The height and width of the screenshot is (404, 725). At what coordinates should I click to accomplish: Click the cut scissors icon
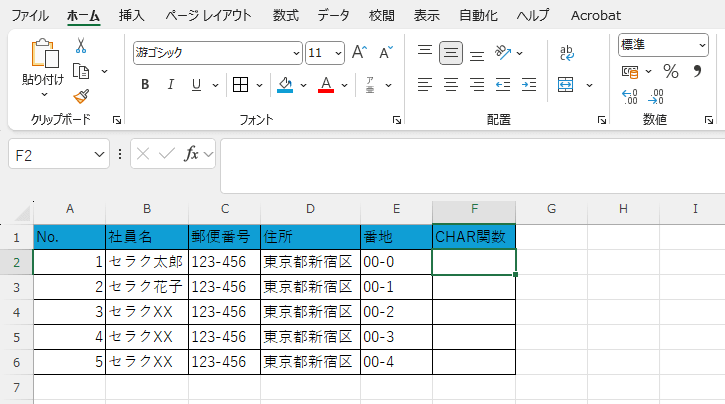(81, 45)
